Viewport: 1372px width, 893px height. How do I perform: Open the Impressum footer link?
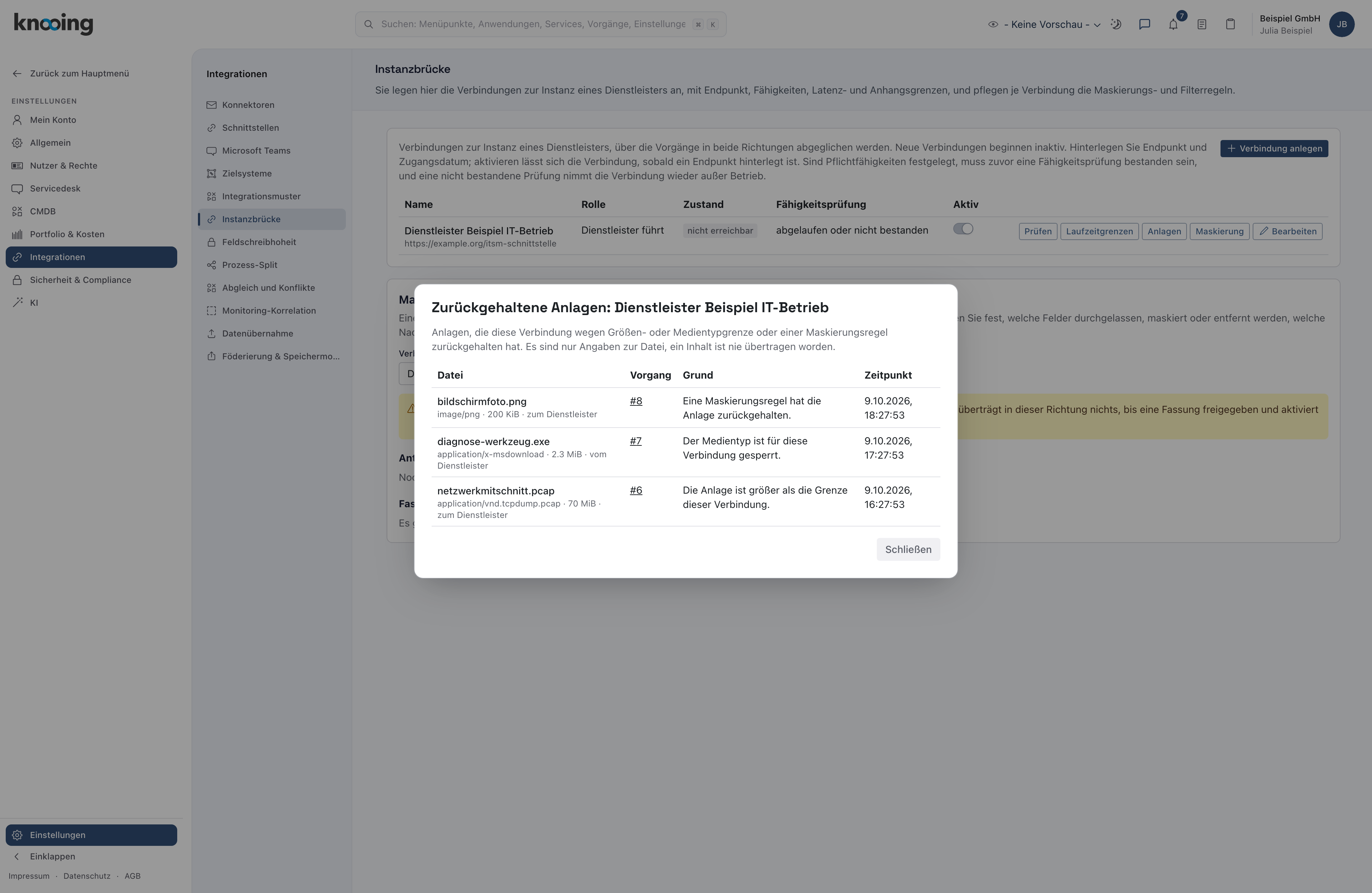[x=29, y=876]
